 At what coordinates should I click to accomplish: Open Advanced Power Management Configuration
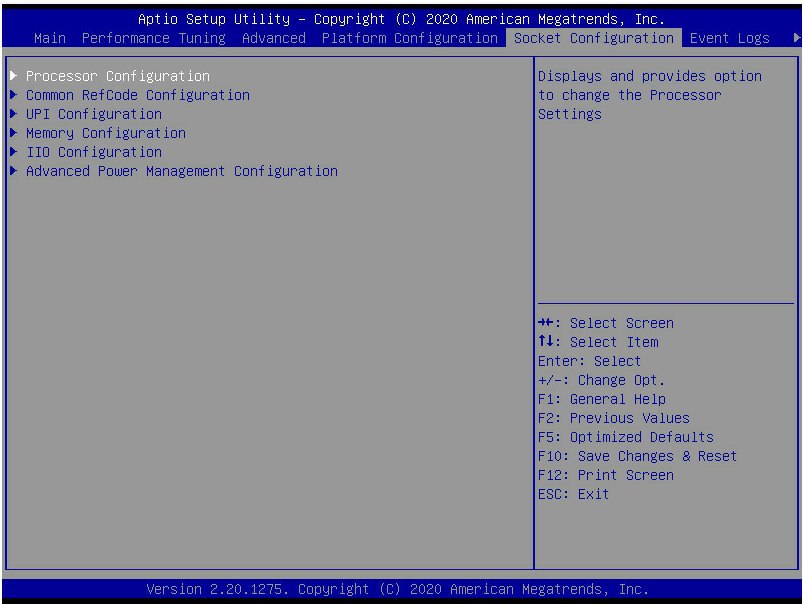[182, 171]
